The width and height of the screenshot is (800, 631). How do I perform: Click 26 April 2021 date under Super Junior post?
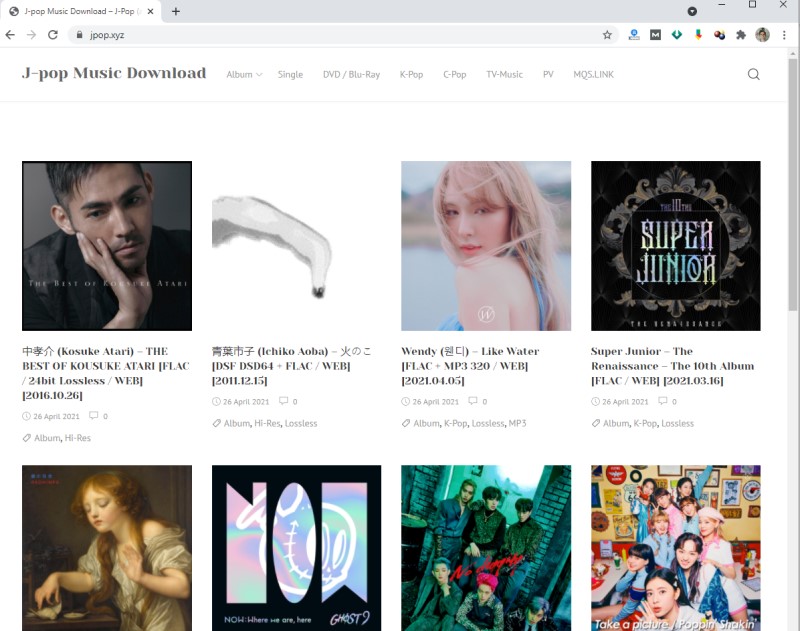626,402
